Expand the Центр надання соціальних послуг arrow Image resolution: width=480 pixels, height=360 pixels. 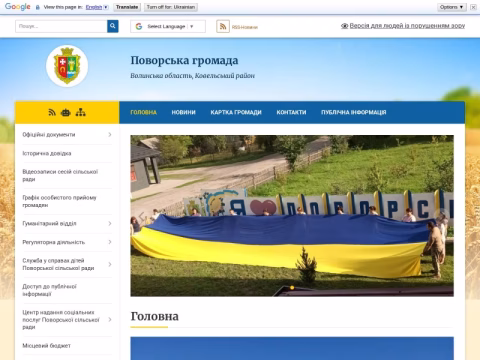pyautogui.click(x=110, y=320)
